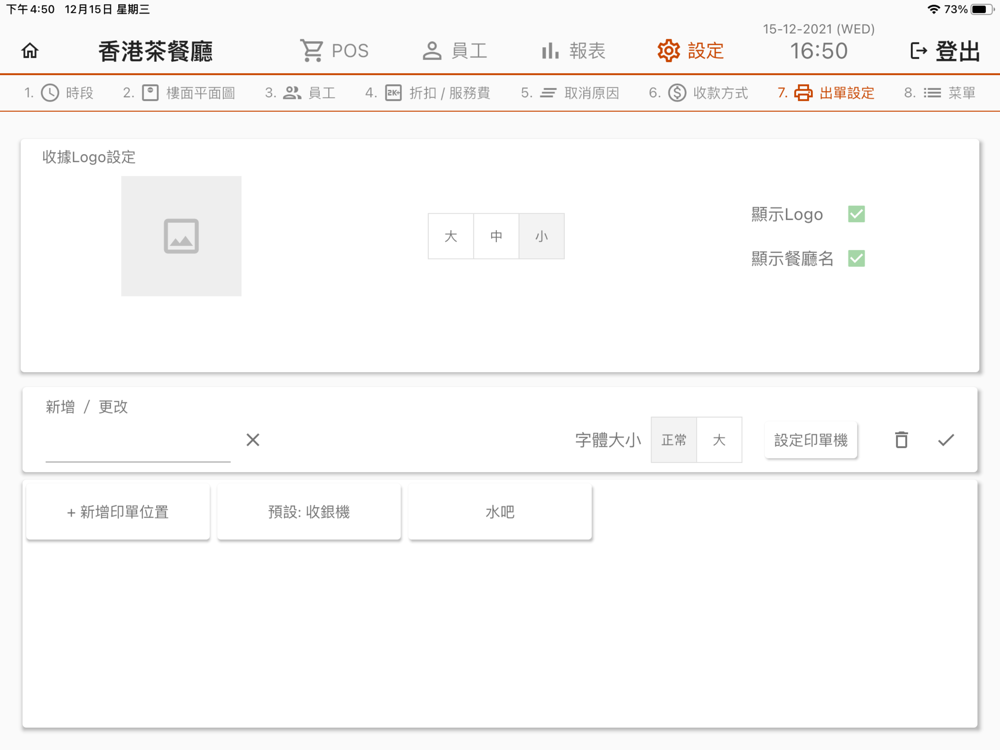Choose 大 logo size
The height and width of the screenshot is (750, 1000).
[451, 236]
